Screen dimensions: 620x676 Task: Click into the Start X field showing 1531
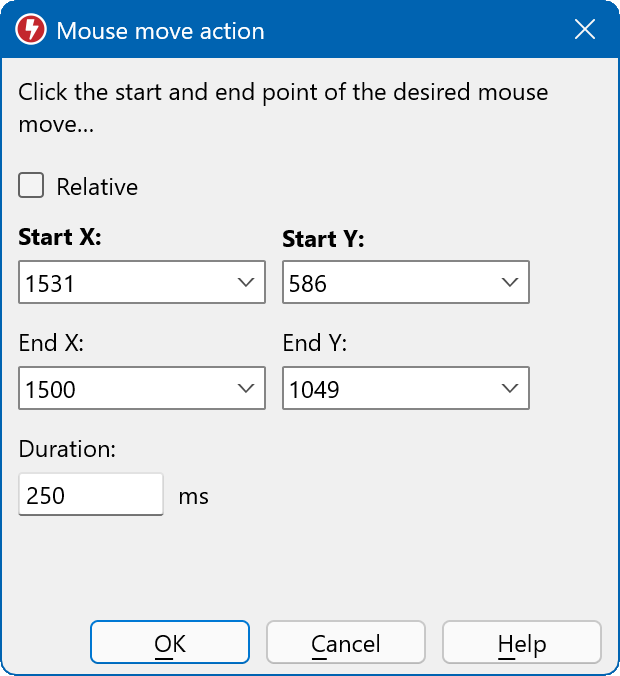click(x=120, y=283)
